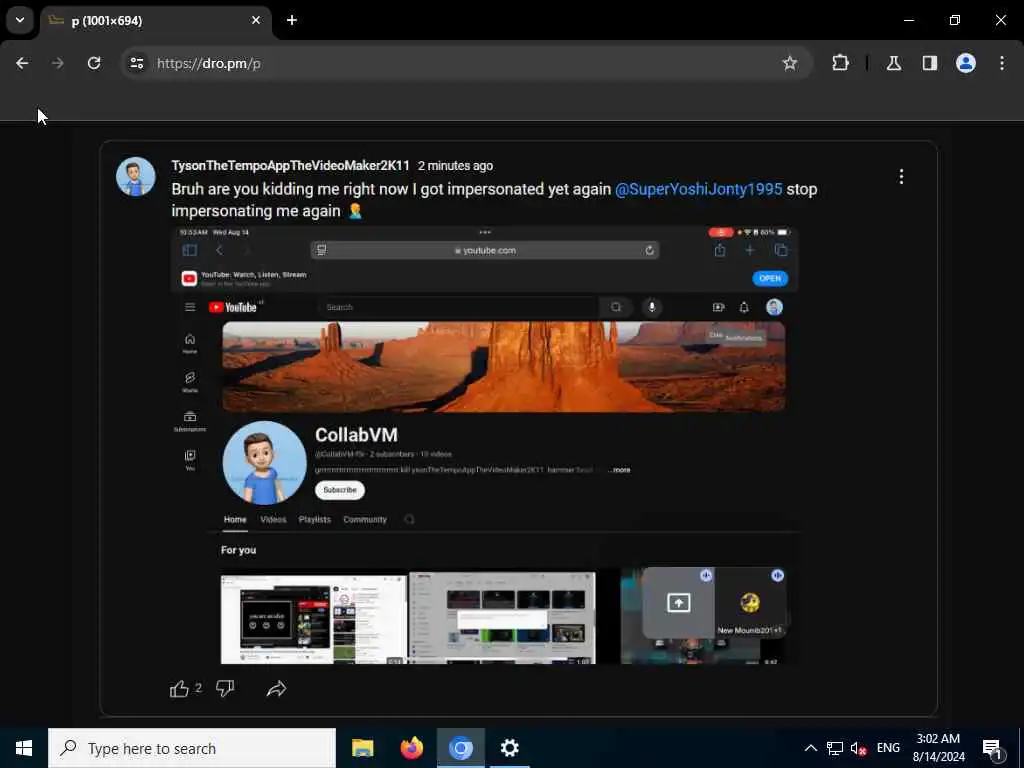Click the notifications bell in screenshot
This screenshot has height=768, width=1024.
[744, 308]
